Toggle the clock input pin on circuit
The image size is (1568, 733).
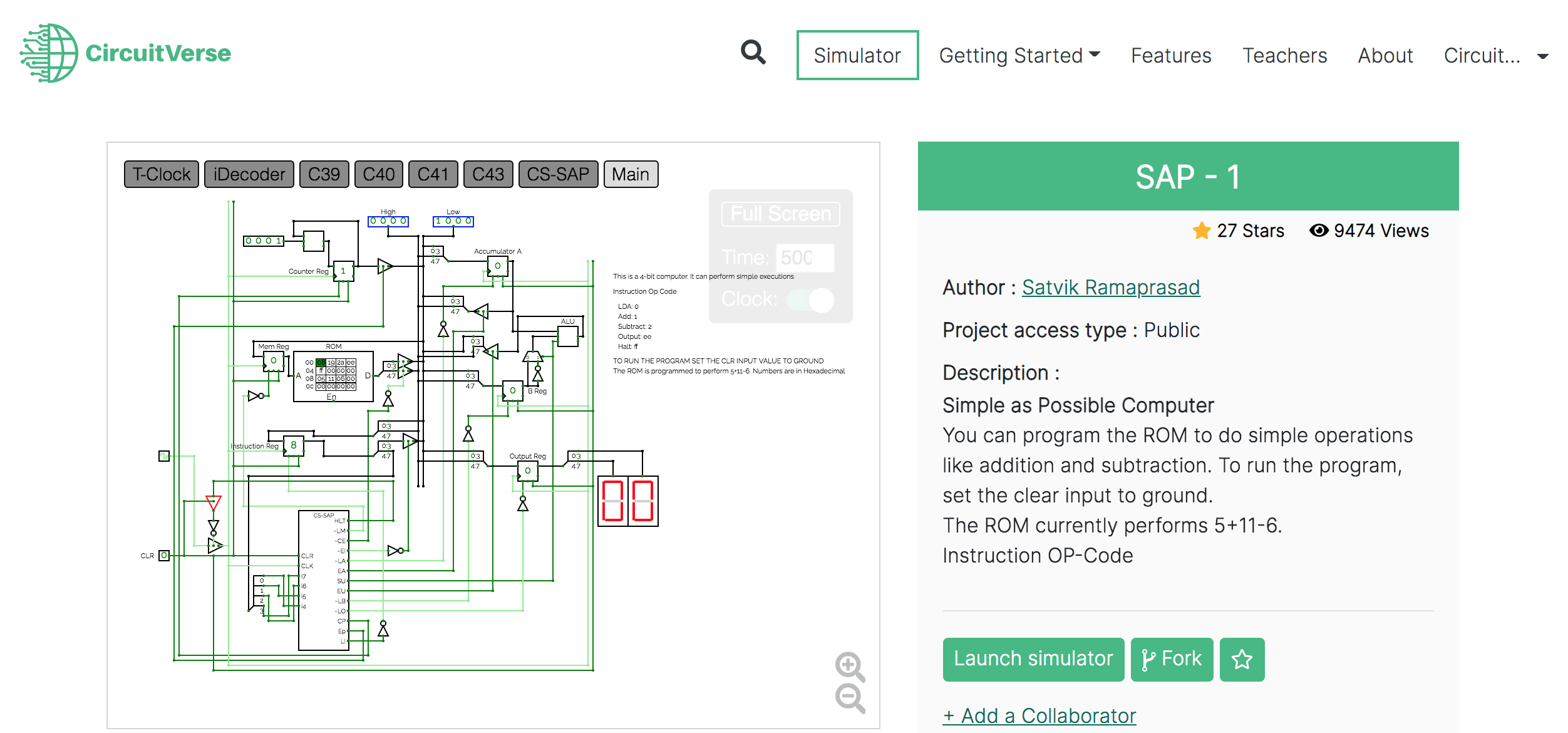[x=164, y=456]
